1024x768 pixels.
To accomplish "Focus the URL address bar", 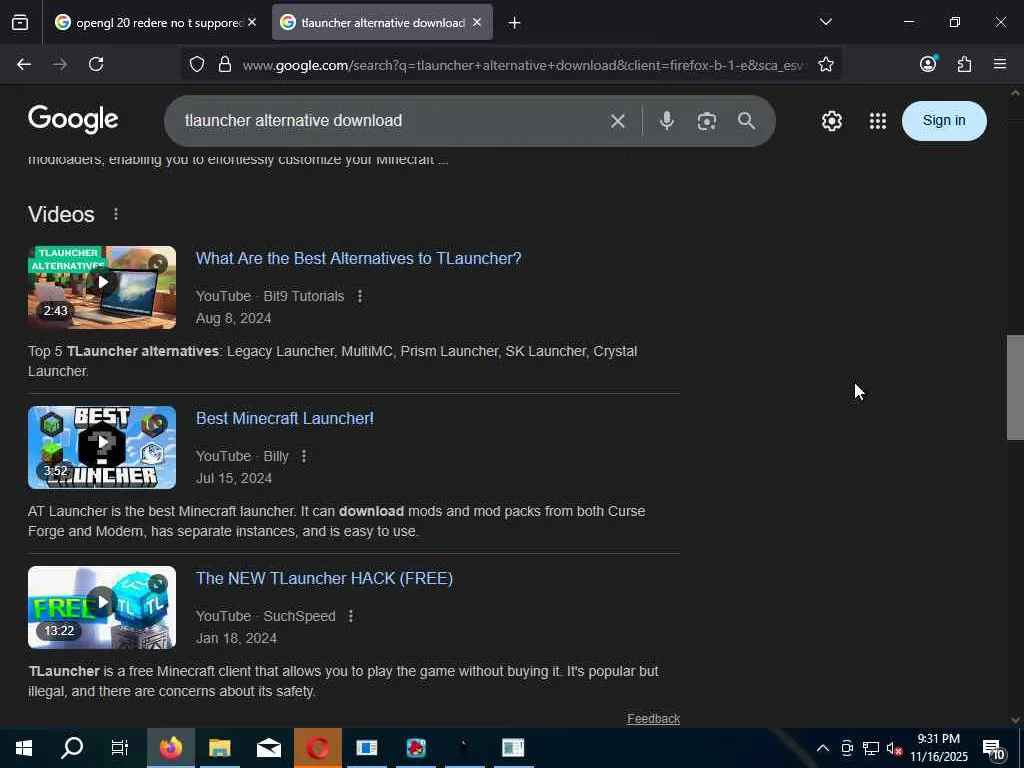I will point(522,65).
